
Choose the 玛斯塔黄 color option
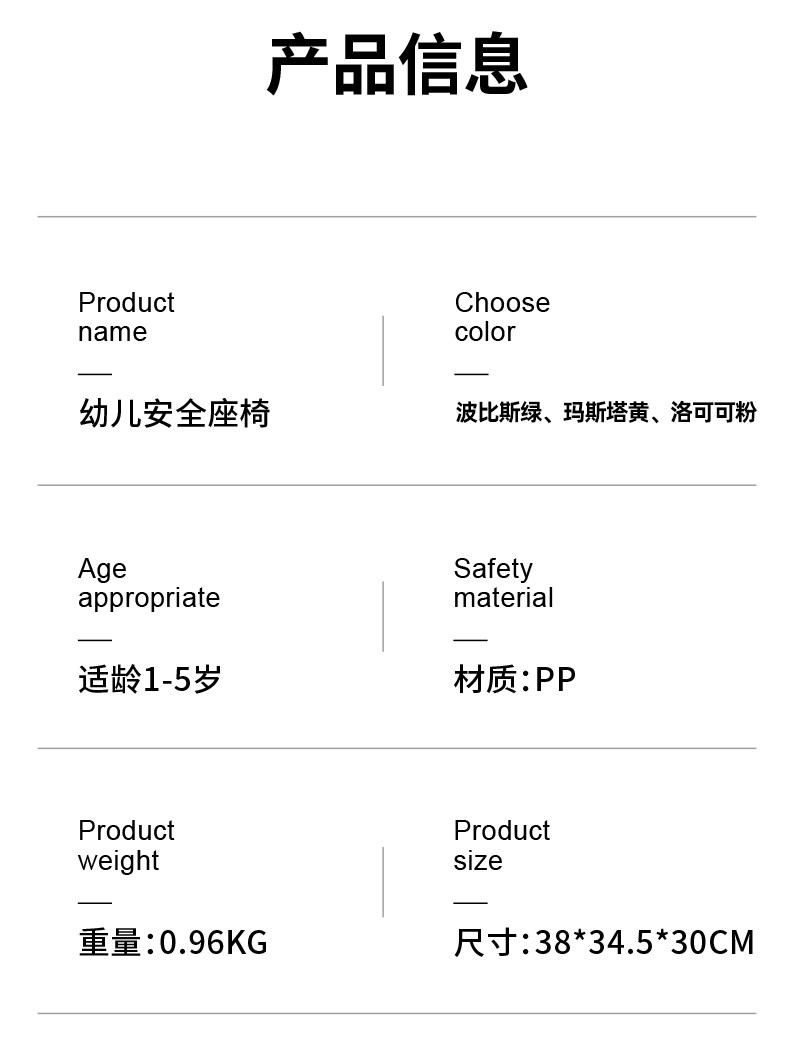click(x=606, y=413)
